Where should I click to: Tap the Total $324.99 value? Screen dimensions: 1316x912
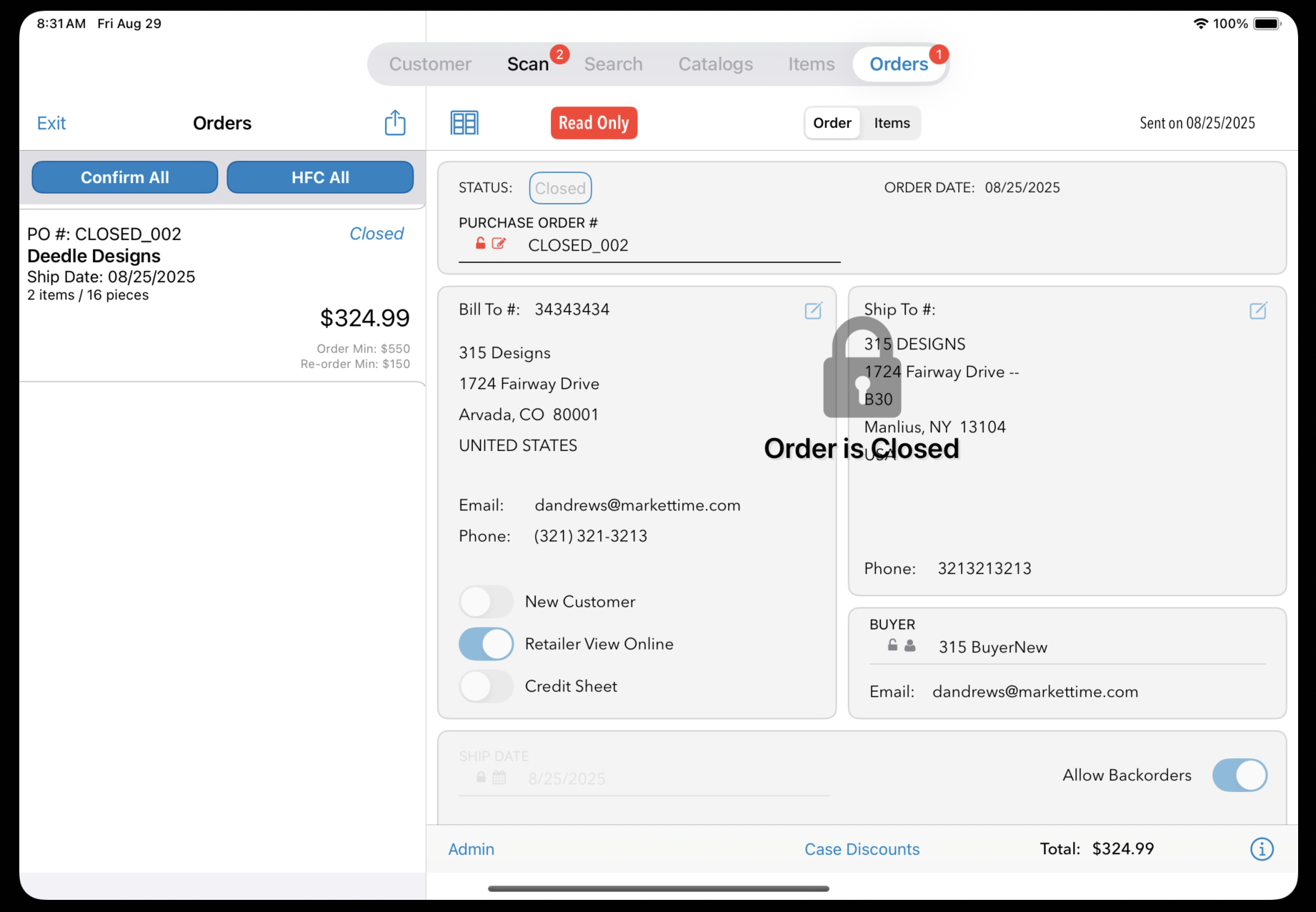(1123, 848)
